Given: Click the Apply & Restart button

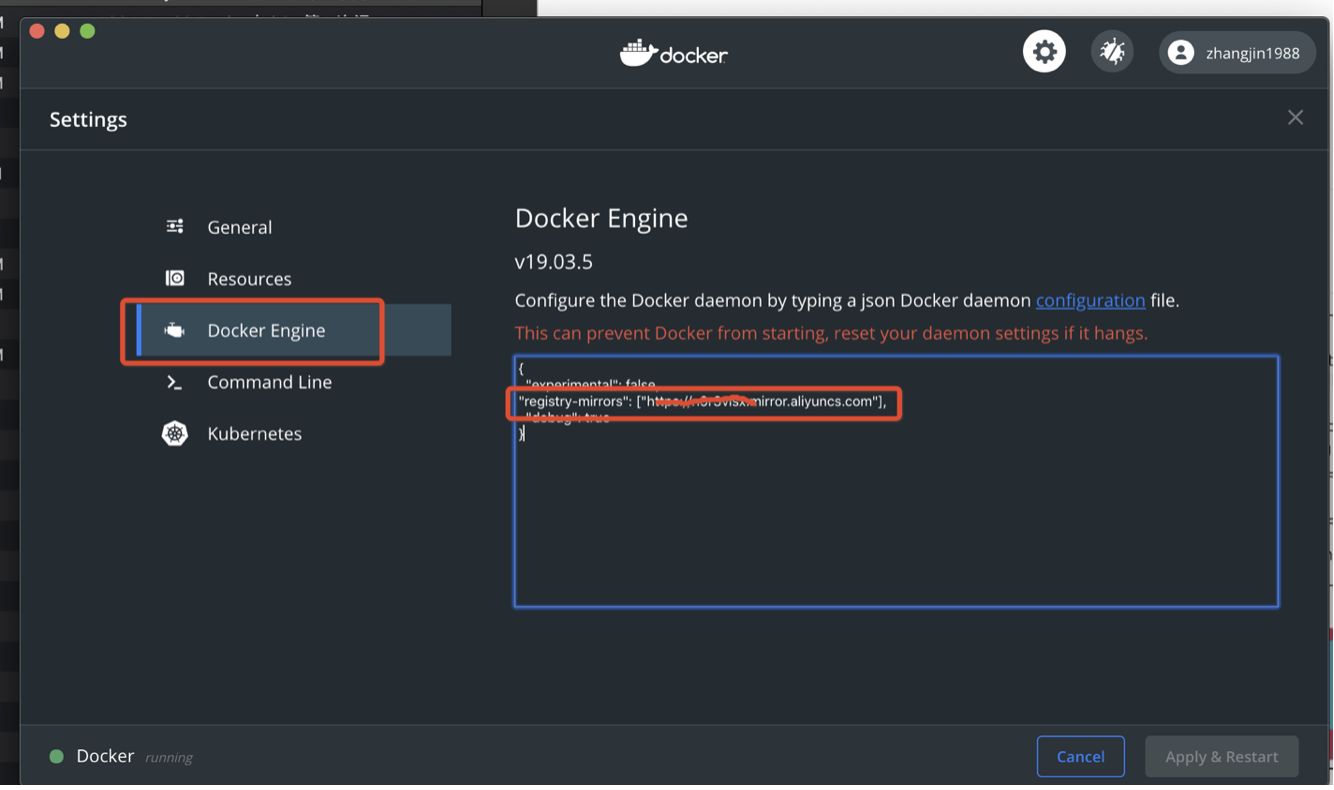Looking at the screenshot, I should (1221, 756).
